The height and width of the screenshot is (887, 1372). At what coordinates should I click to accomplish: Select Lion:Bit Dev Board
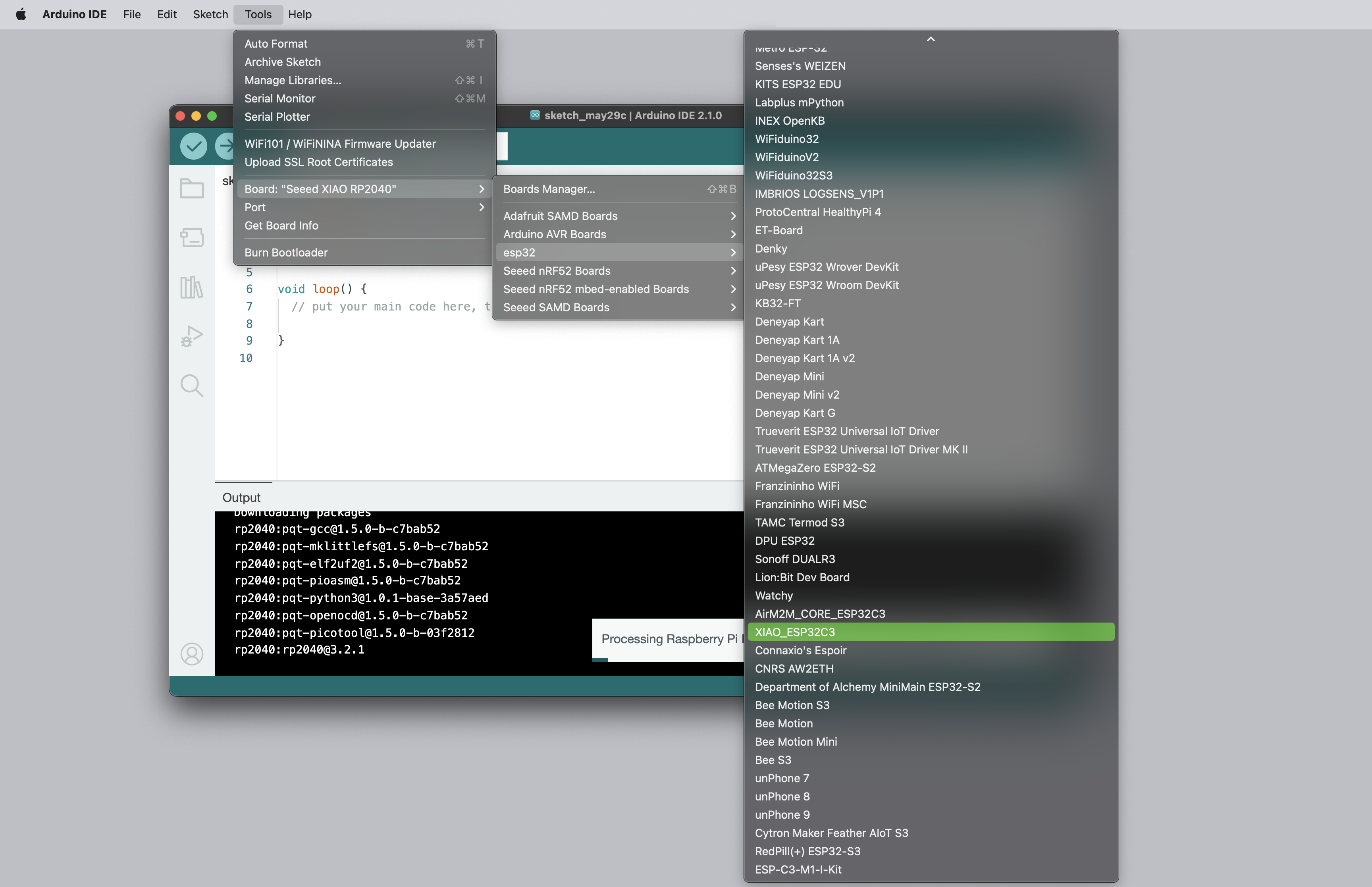(x=931, y=577)
